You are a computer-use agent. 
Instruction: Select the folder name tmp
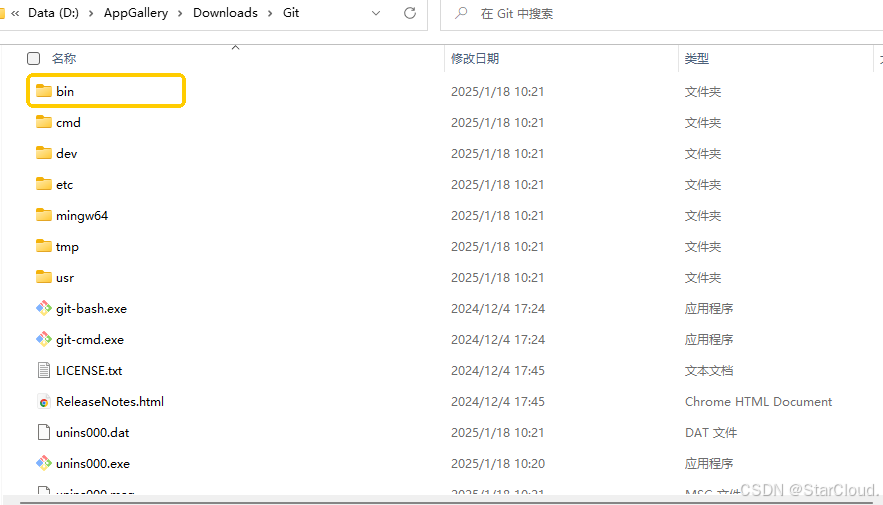click(67, 247)
